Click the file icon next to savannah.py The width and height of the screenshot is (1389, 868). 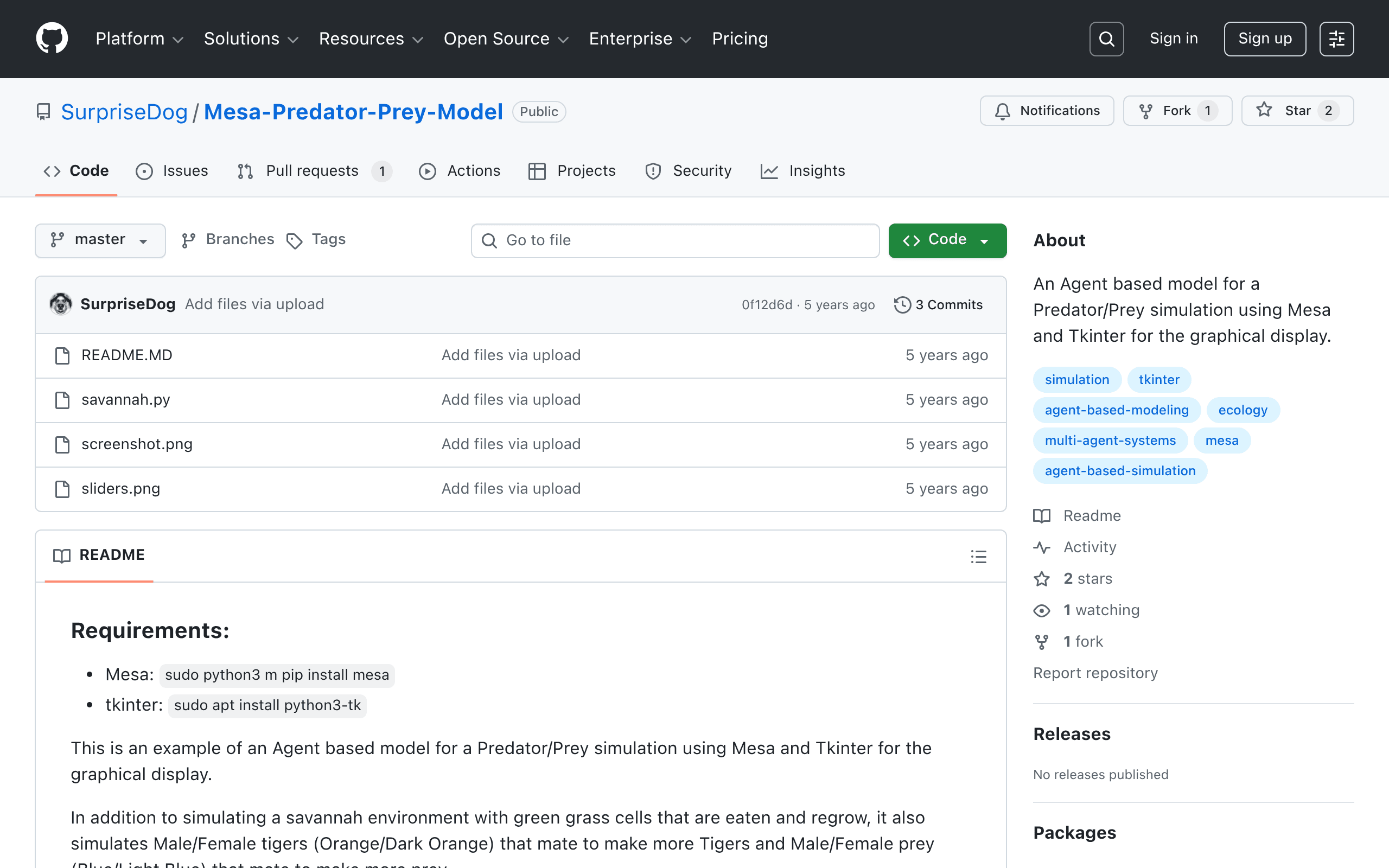coord(62,400)
